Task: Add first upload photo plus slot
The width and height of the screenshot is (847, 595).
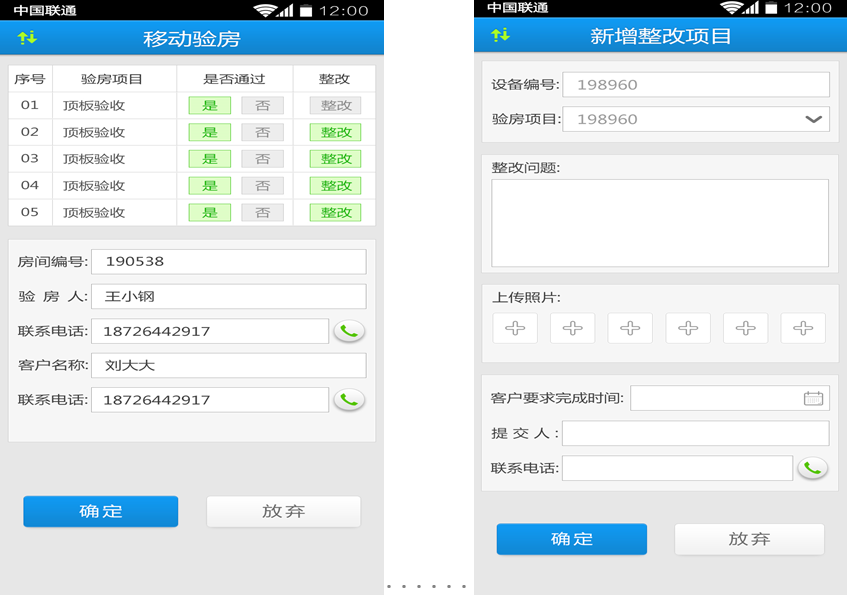Action: [x=515, y=328]
